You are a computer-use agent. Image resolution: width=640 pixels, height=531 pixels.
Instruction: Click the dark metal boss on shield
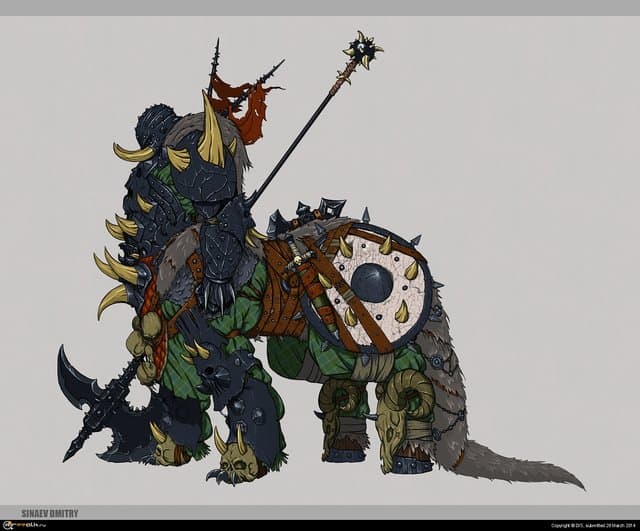click(x=371, y=283)
